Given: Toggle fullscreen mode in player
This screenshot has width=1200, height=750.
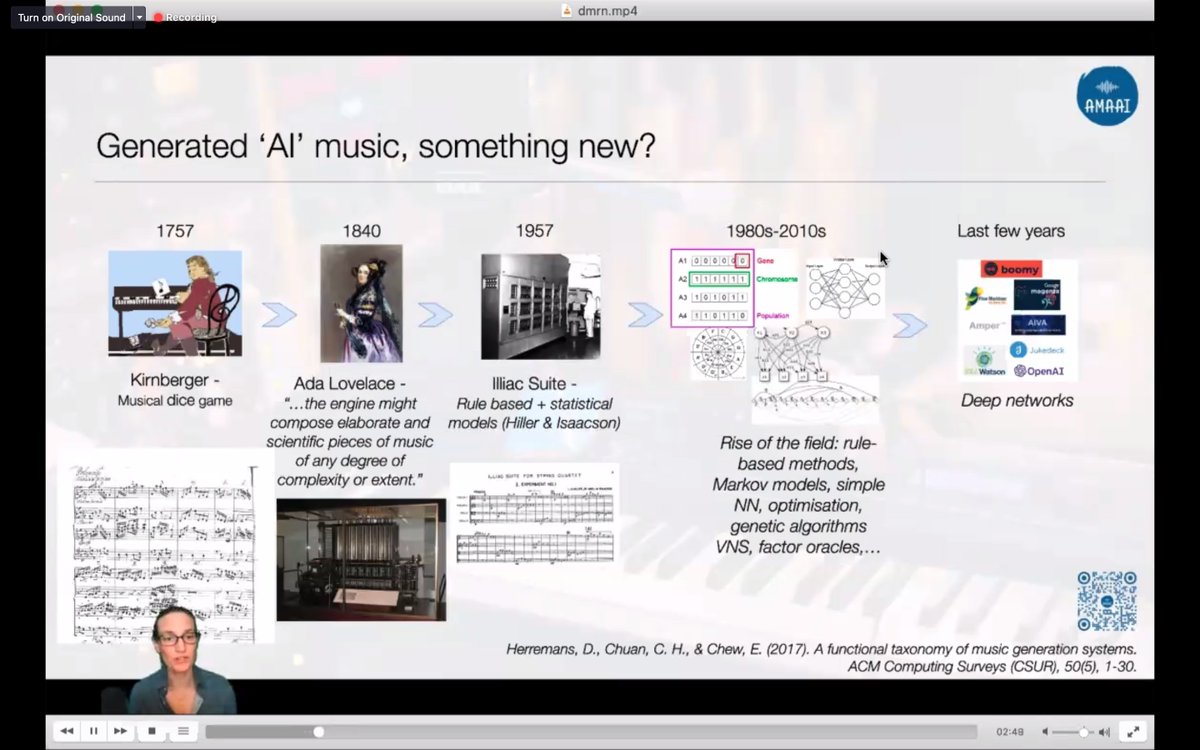Looking at the screenshot, I should (1133, 731).
